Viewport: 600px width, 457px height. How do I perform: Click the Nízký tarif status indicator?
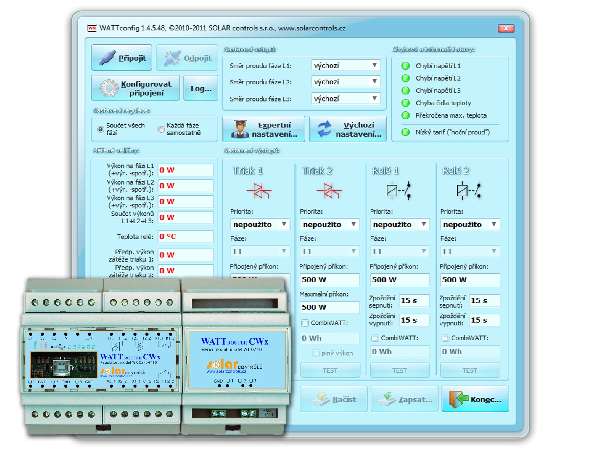click(405, 132)
